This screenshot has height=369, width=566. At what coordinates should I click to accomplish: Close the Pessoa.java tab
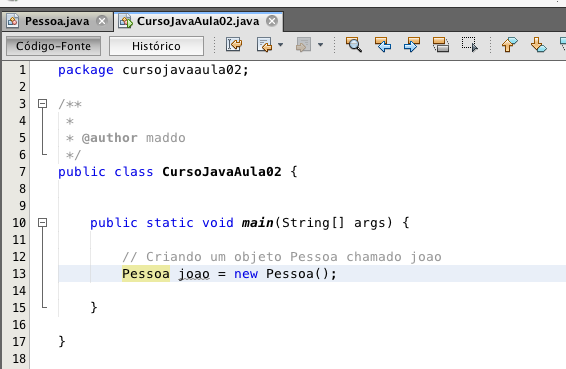click(x=102, y=21)
